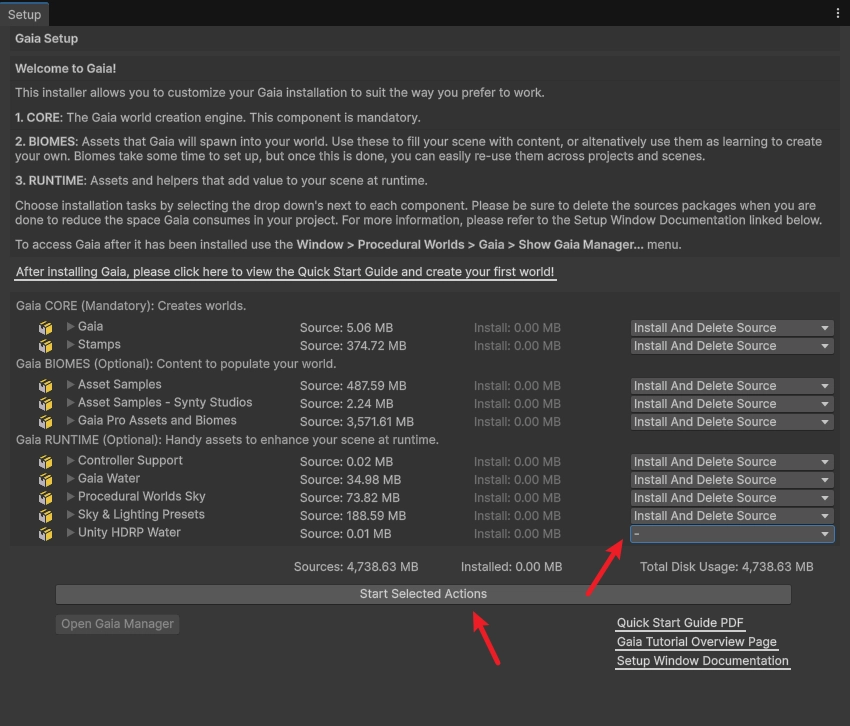Expand the Procedural Worlds Sky foldout
Screen dimensions: 850x726
[70, 496]
